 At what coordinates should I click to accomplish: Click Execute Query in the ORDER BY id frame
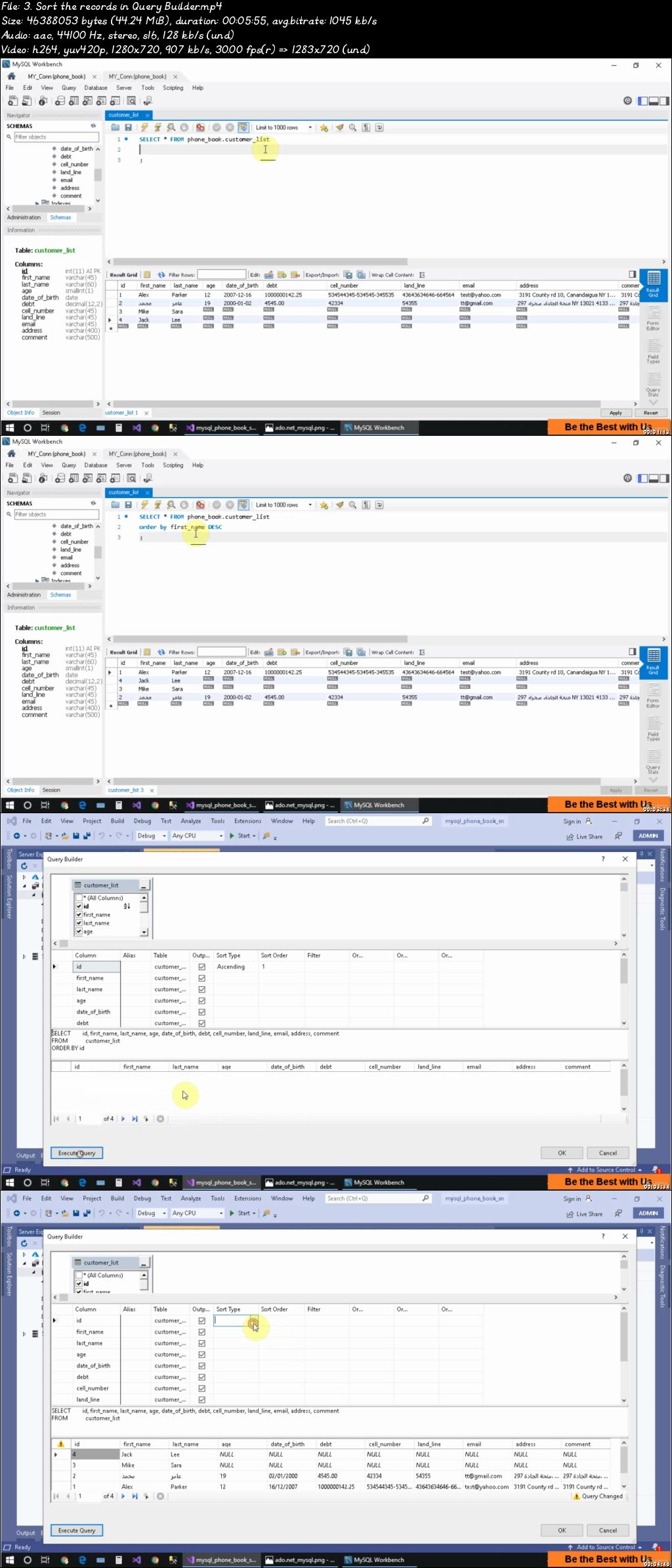click(x=77, y=1153)
